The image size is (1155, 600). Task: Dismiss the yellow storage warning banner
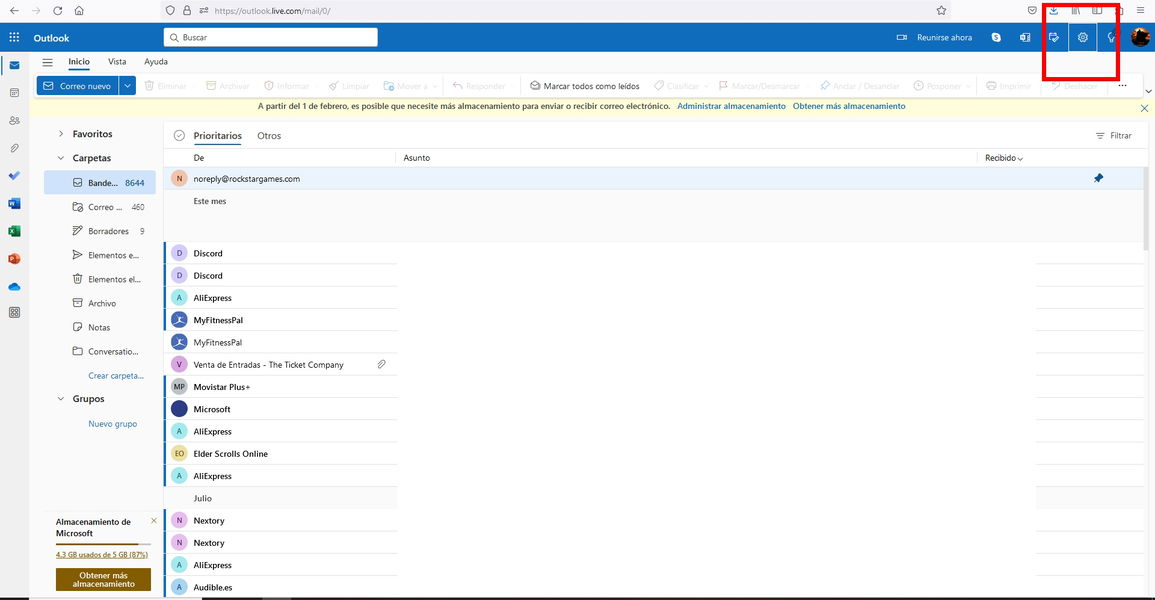(x=1144, y=108)
